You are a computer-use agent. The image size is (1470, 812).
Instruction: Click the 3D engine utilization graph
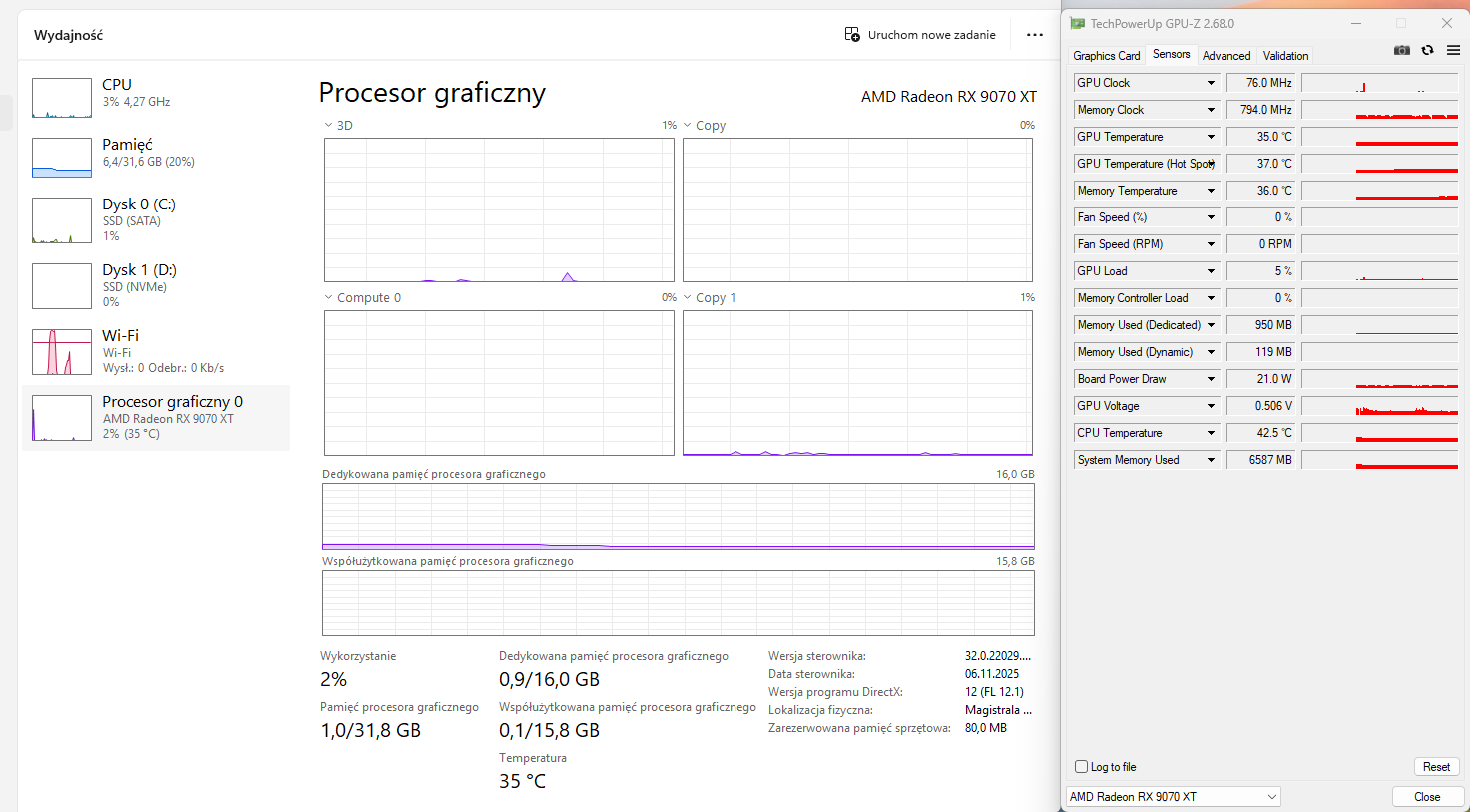coord(499,210)
